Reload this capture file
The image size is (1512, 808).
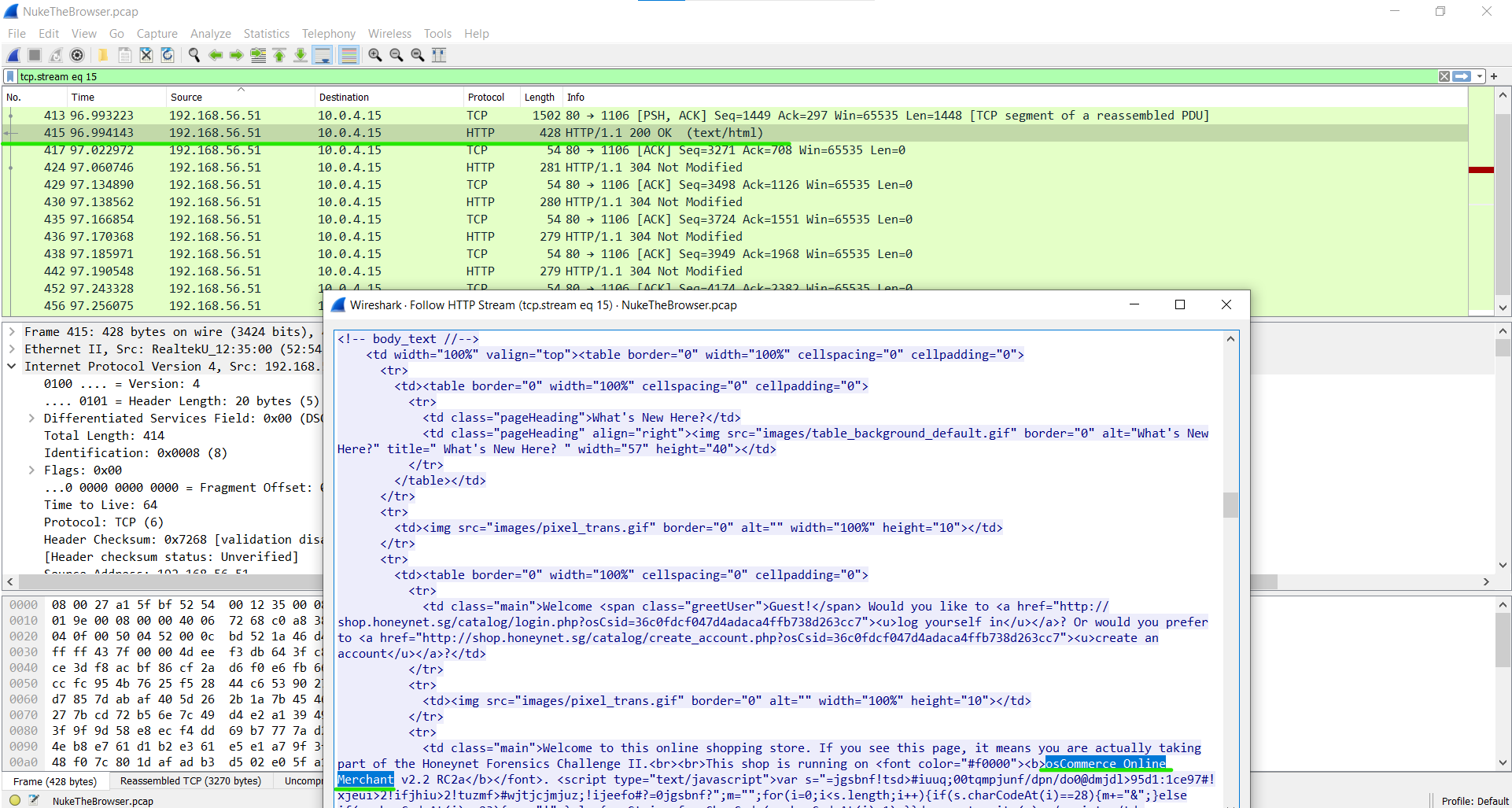167,55
